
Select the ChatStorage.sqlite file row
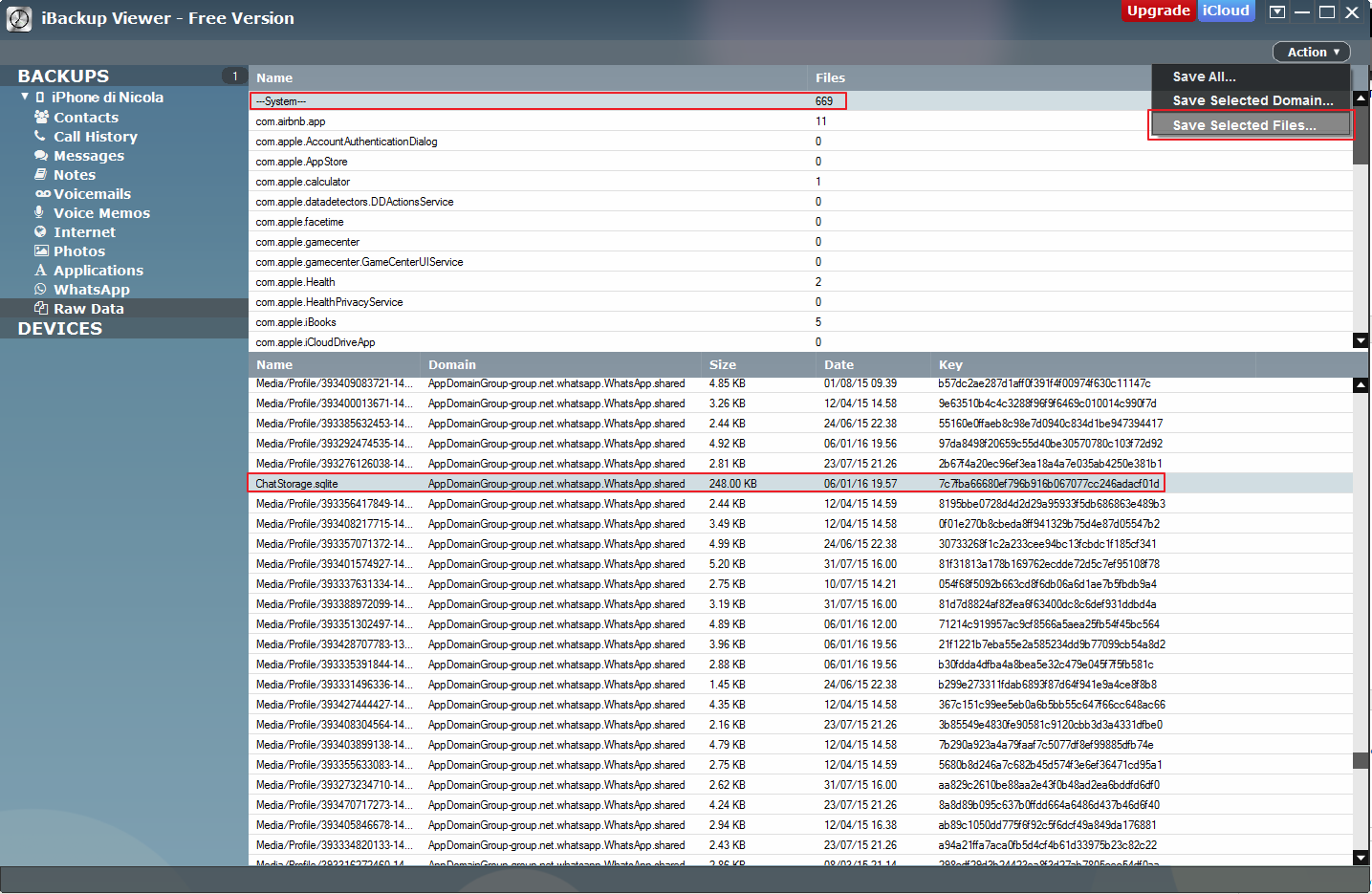801,484
